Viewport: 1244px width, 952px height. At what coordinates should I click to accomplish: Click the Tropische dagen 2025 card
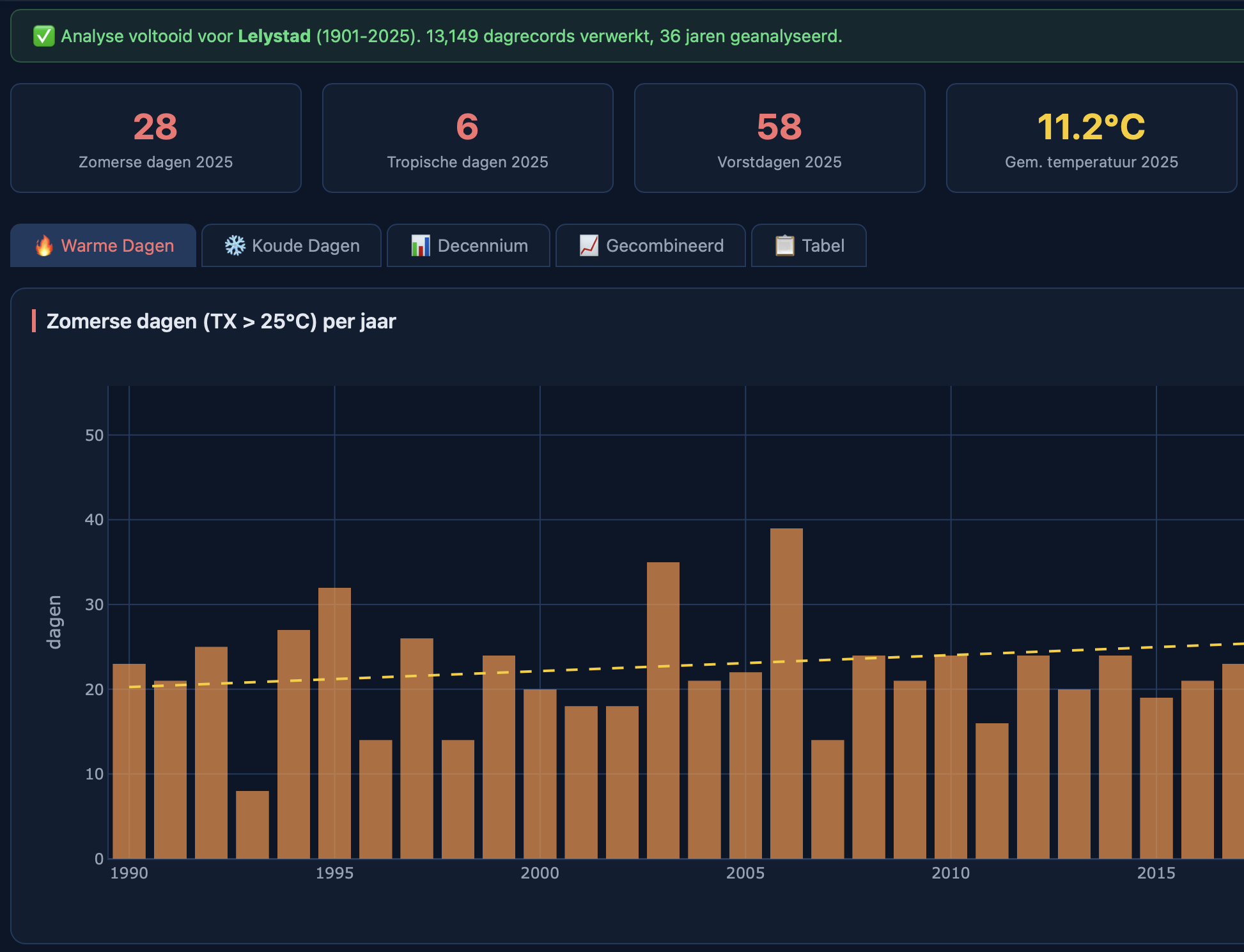(467, 138)
